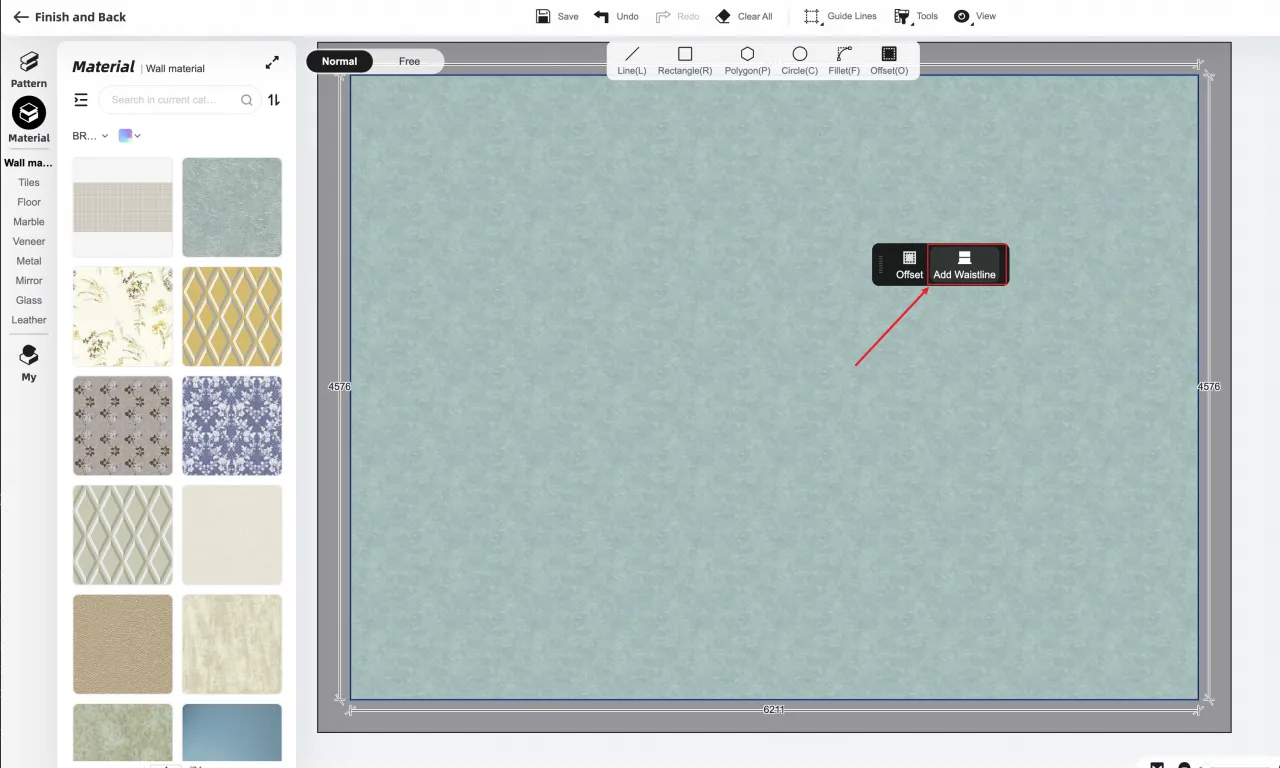Go back via Finish and Back
Viewport: 1280px width, 768px height.
69,17
